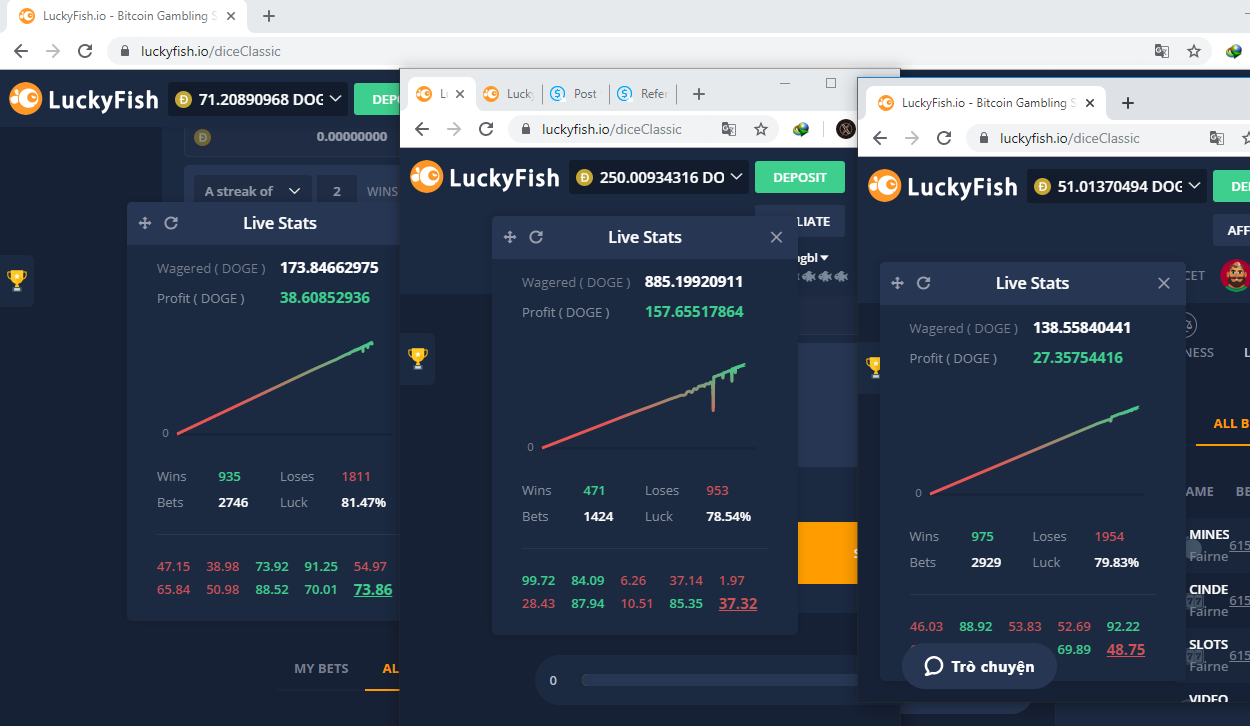Reload the page in the right browser window
Screen dimensions: 1250x726
944,138
